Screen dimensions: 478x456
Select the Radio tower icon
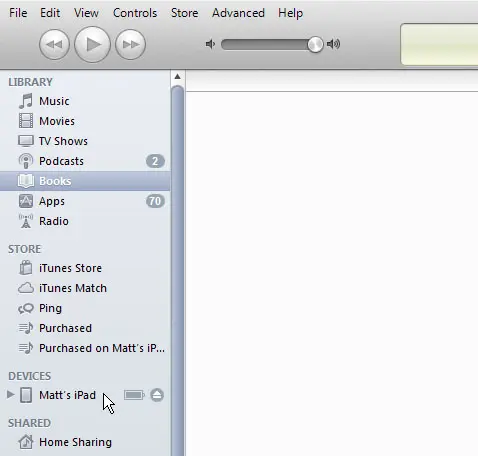point(26,221)
